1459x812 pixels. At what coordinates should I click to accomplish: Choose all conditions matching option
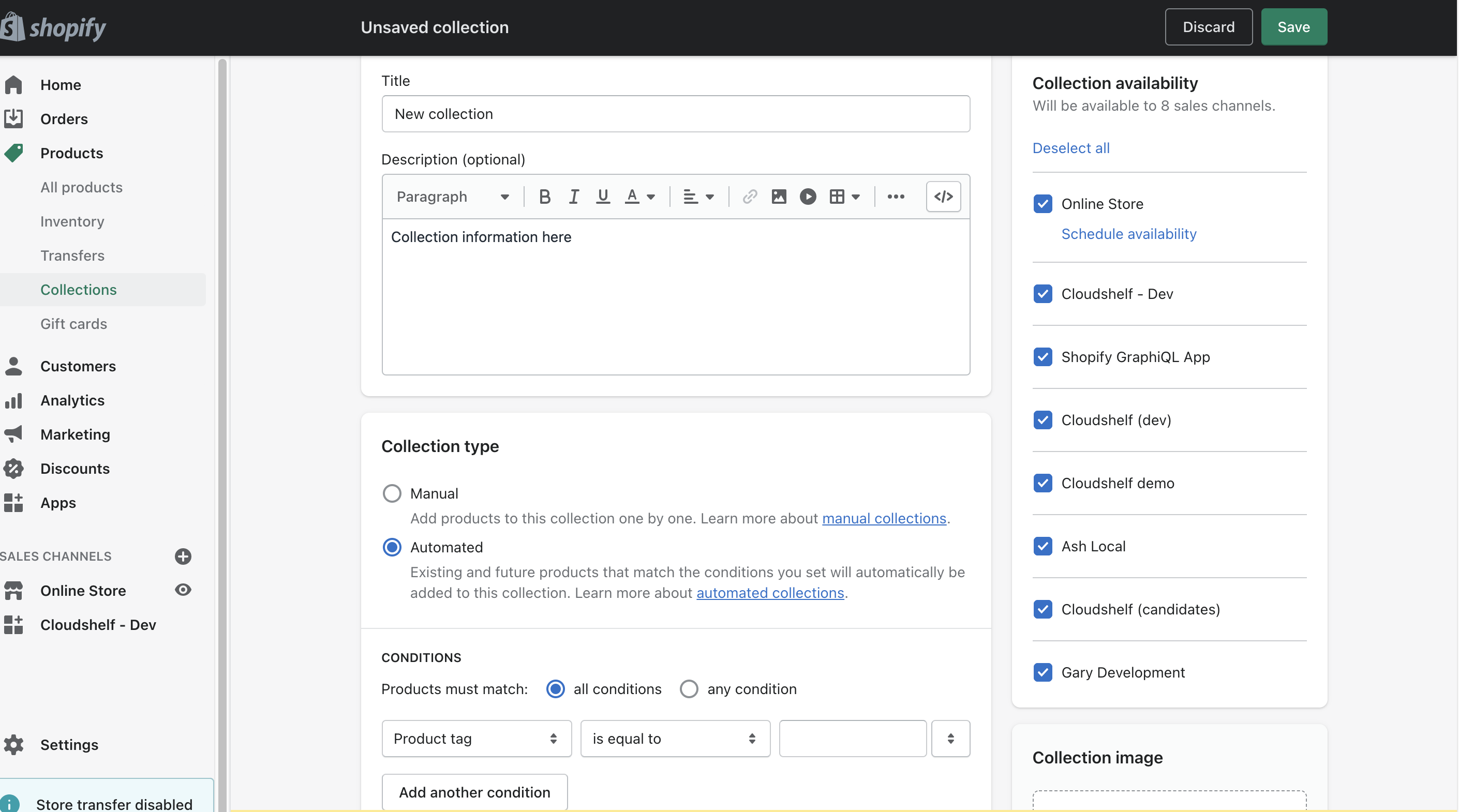(555, 688)
